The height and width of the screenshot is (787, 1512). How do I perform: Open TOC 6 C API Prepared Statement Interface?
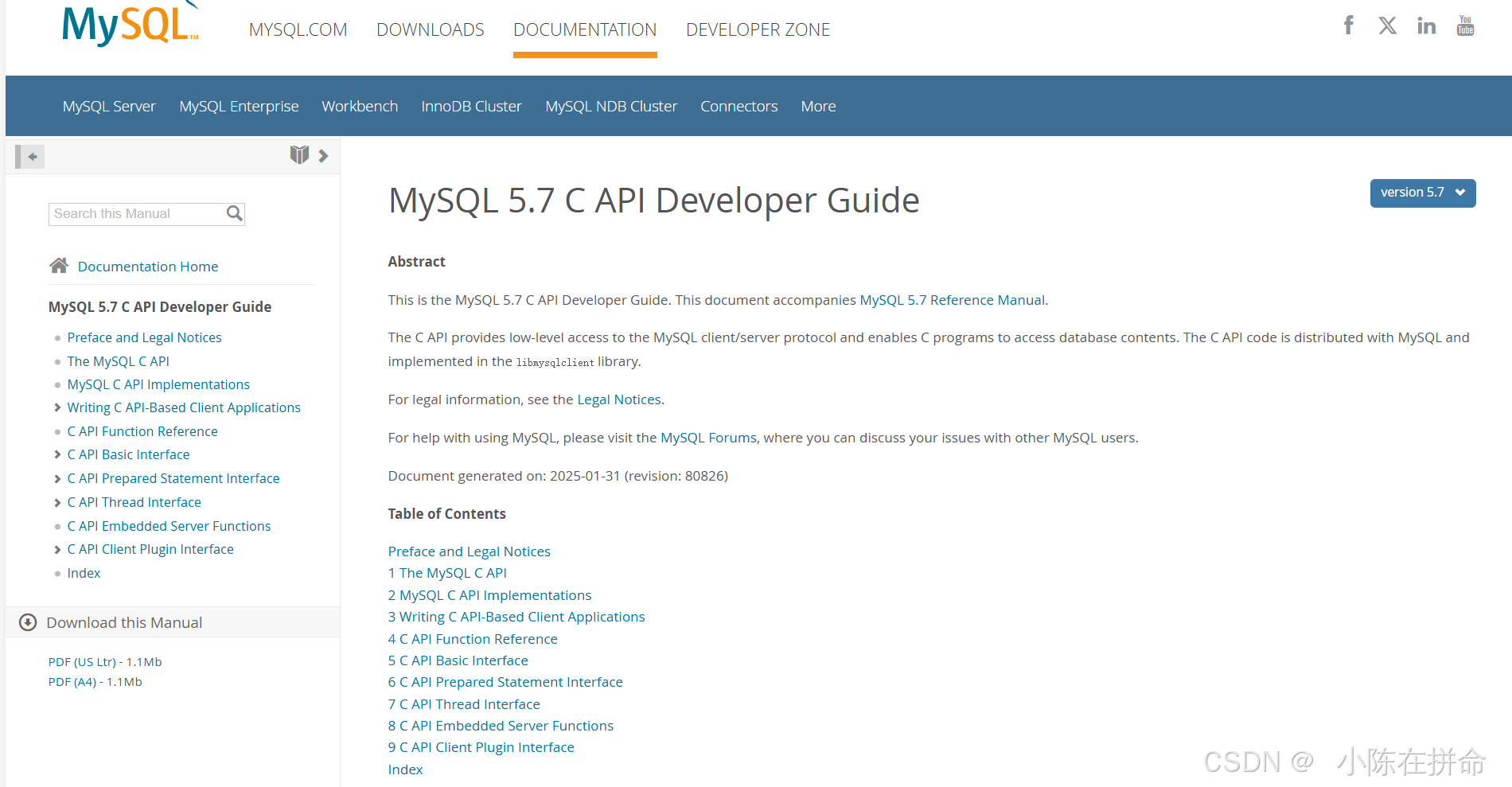coord(505,682)
